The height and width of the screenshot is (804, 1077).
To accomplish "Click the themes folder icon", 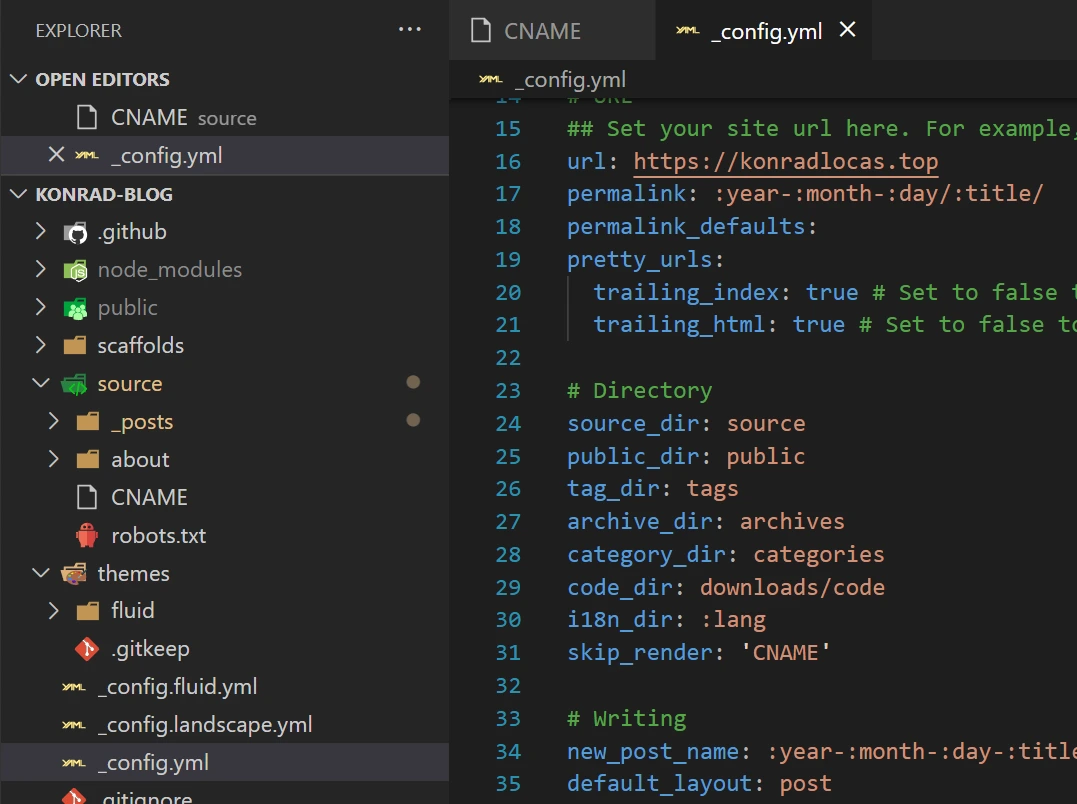I will (75, 574).
